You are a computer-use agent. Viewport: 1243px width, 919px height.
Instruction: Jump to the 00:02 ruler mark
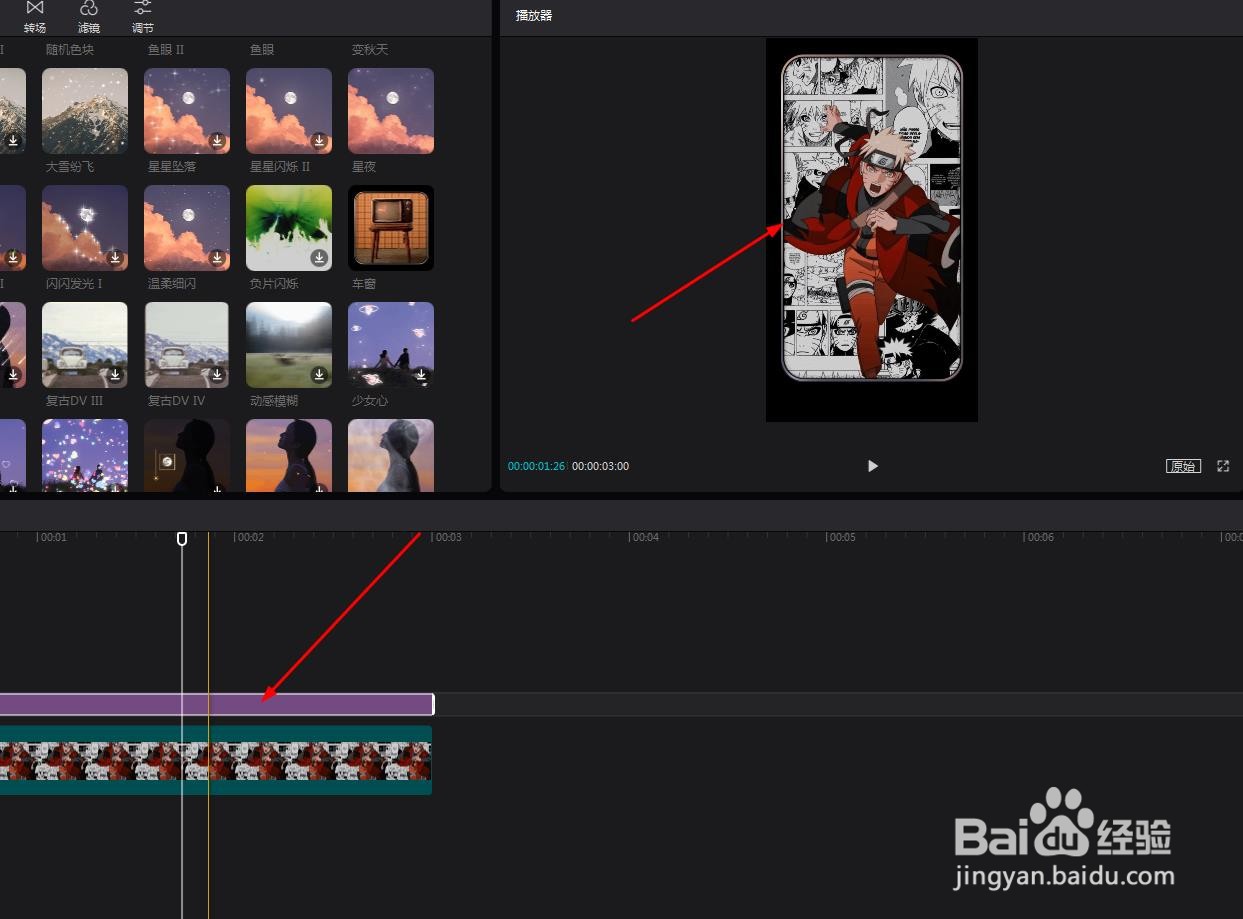pyautogui.click(x=249, y=538)
